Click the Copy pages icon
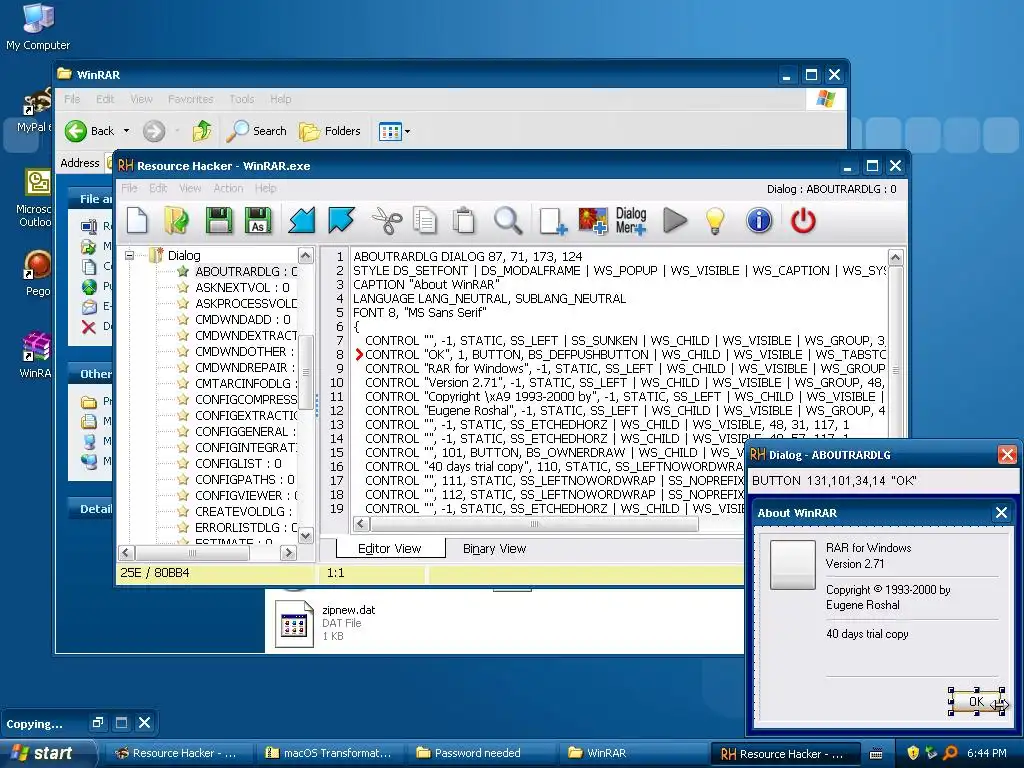 tap(425, 220)
